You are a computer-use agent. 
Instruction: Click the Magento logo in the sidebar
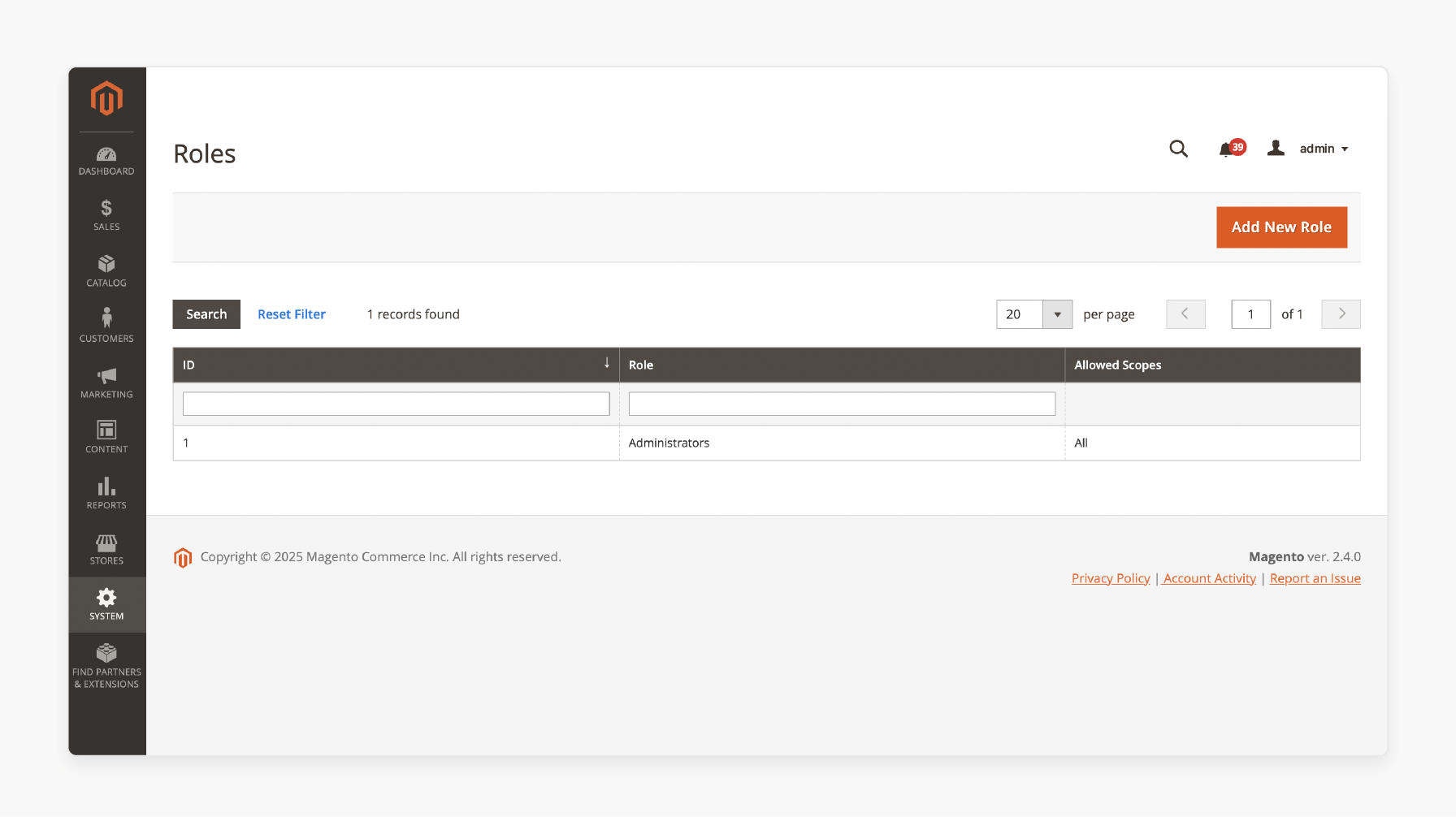106,98
